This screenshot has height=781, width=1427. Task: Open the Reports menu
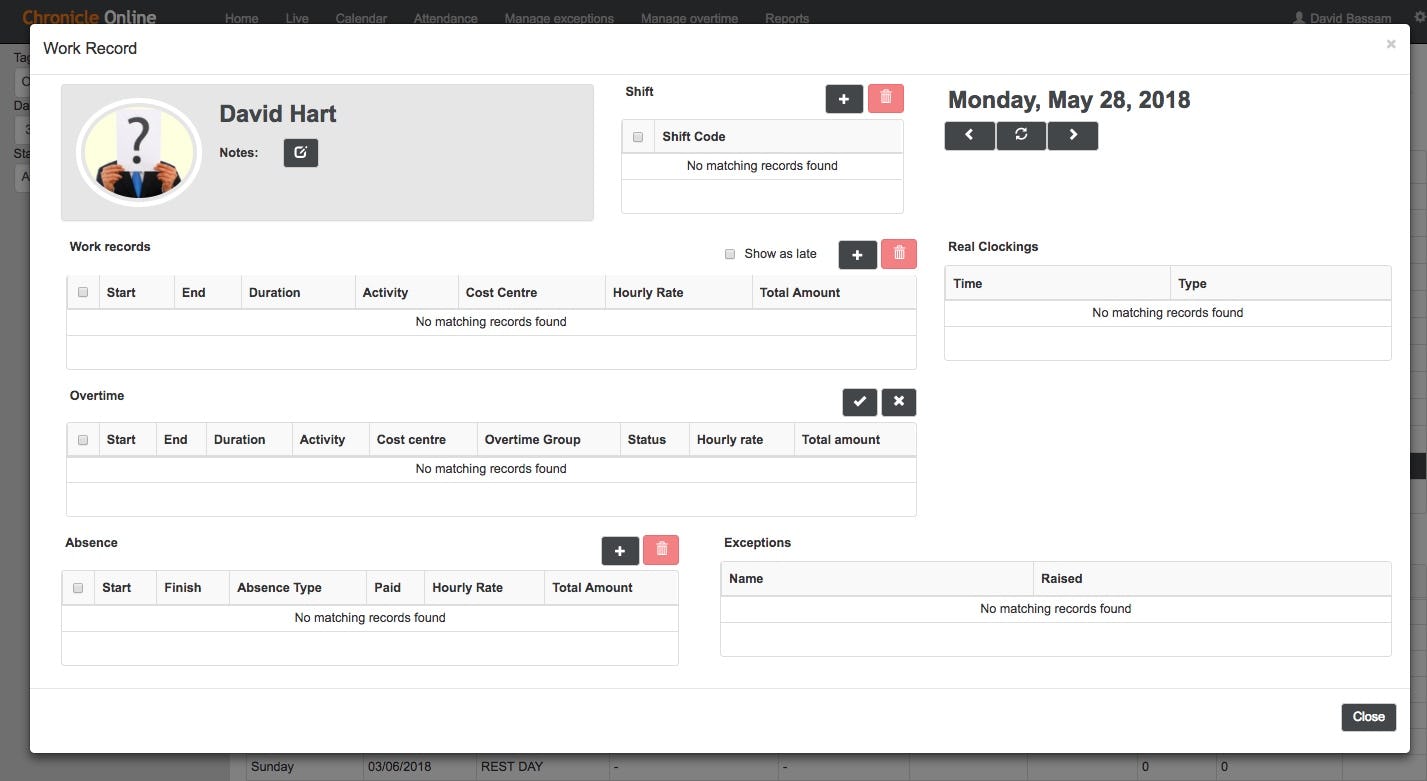(786, 17)
